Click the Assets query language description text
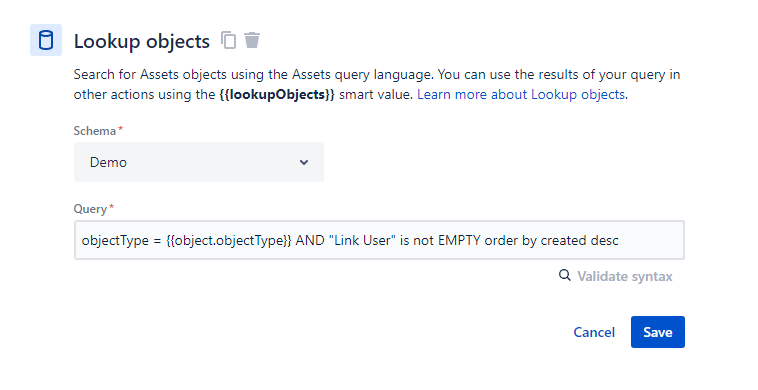 click(x=377, y=74)
